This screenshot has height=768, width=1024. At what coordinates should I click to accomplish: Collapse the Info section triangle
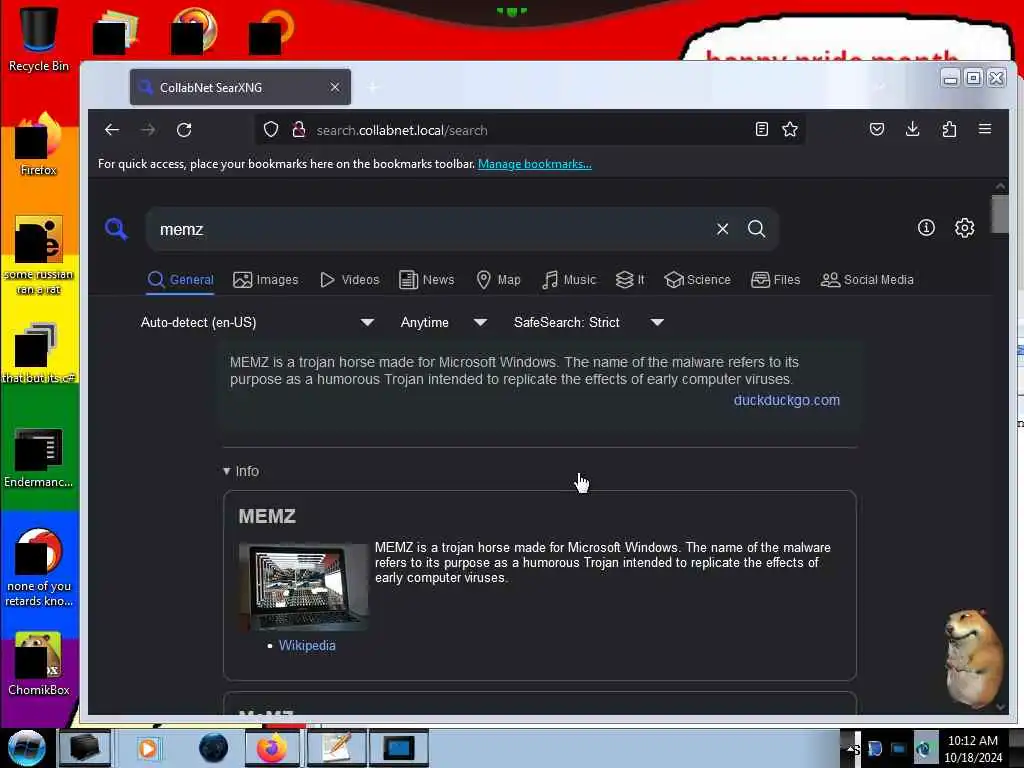pyautogui.click(x=227, y=471)
